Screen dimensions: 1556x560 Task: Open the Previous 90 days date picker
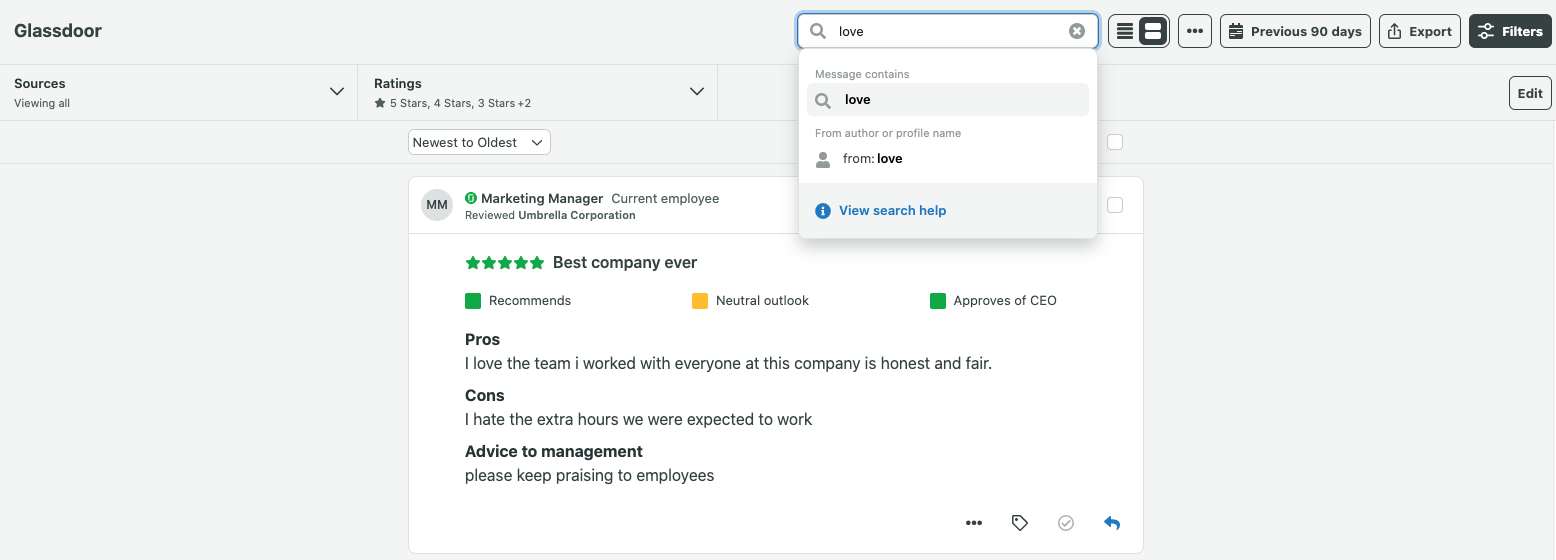pos(1294,31)
